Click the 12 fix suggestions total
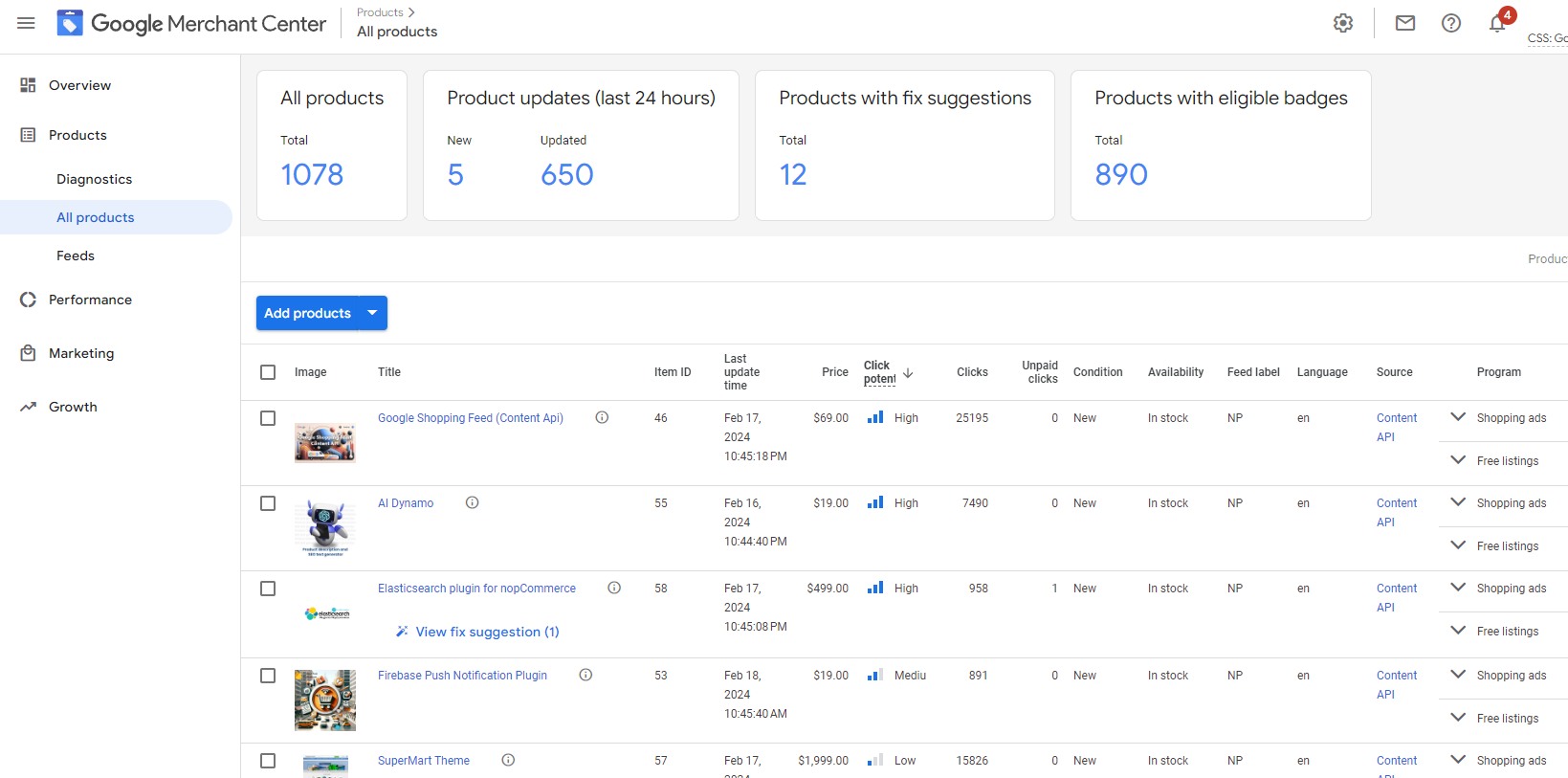The image size is (1568, 778). click(x=793, y=174)
